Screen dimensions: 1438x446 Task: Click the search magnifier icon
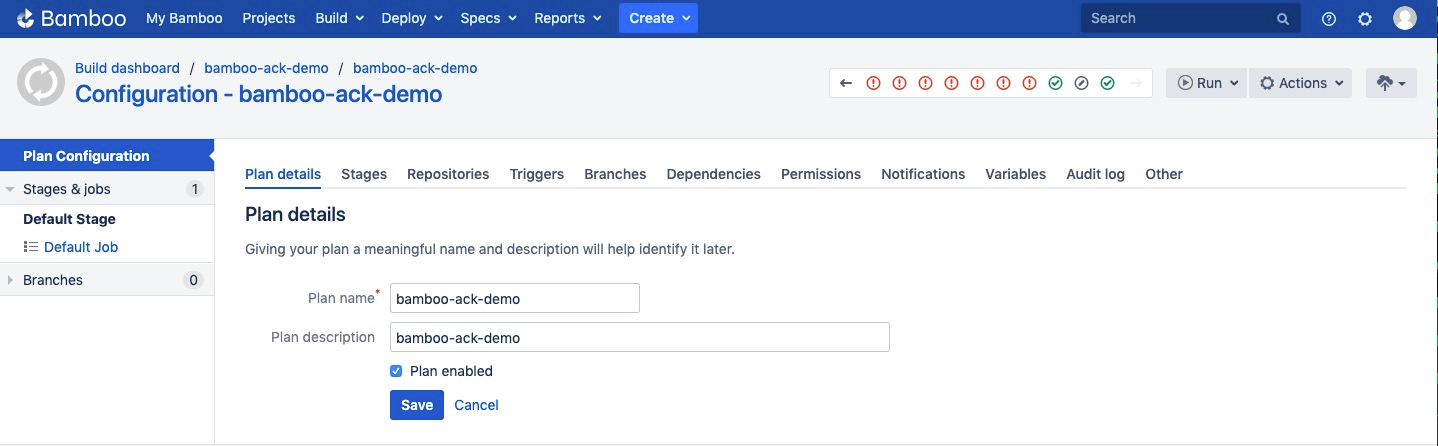coord(1283,19)
